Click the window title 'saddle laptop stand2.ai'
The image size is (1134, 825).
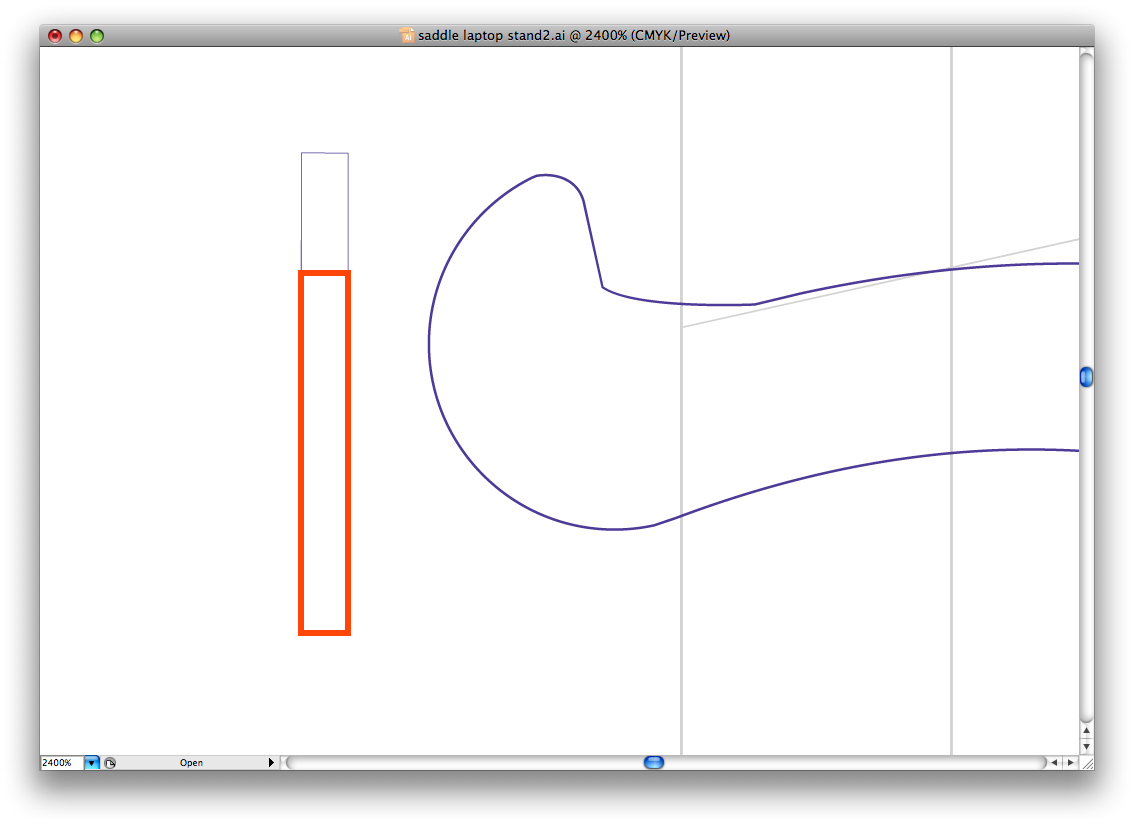click(492, 35)
